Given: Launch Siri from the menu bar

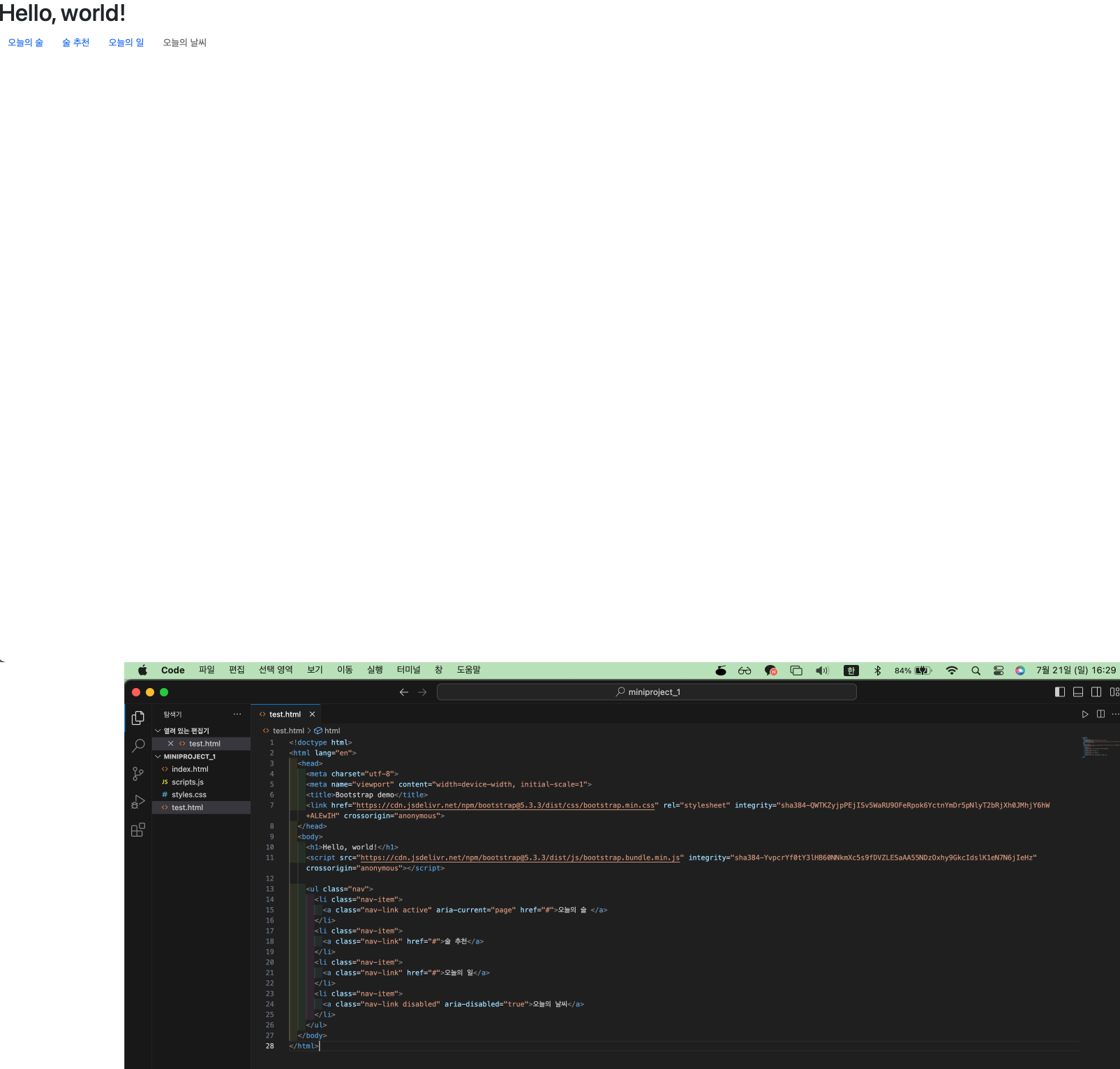Looking at the screenshot, I should tap(1020, 670).
